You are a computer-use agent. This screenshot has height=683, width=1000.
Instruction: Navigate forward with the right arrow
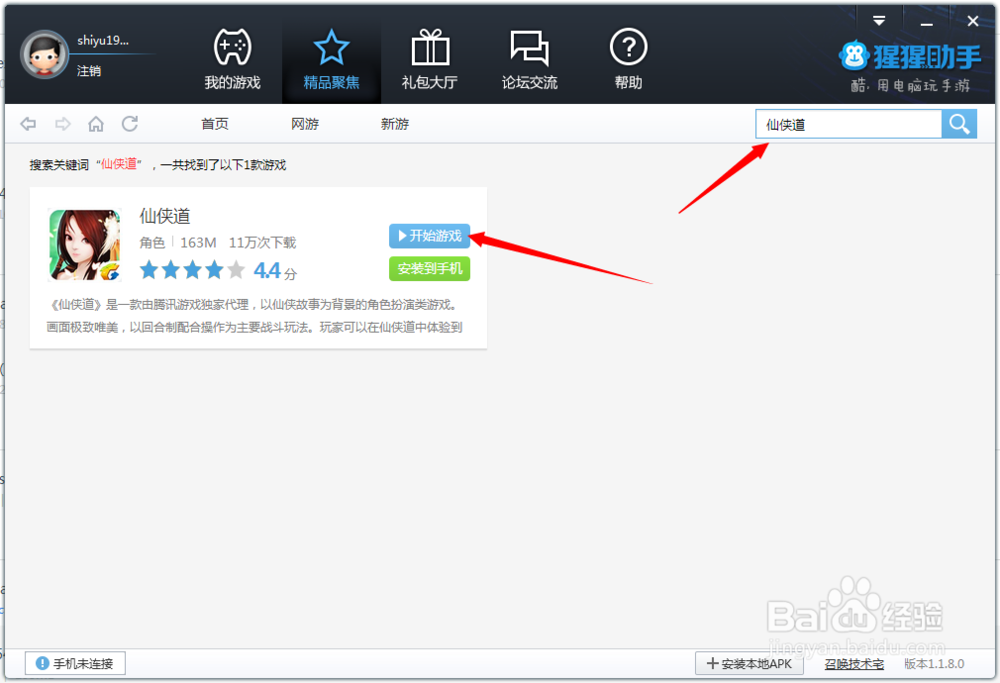coord(62,124)
